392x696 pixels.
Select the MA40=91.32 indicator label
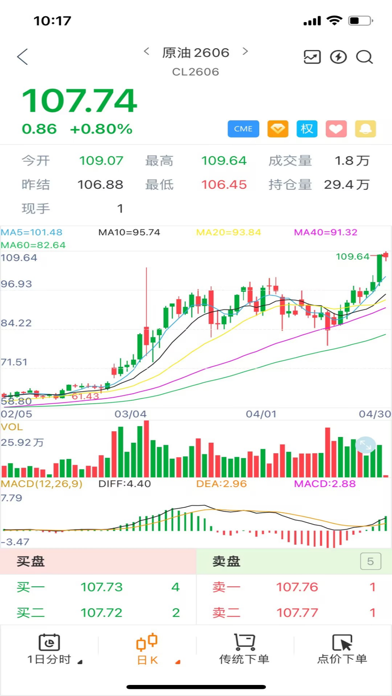[x=325, y=232]
